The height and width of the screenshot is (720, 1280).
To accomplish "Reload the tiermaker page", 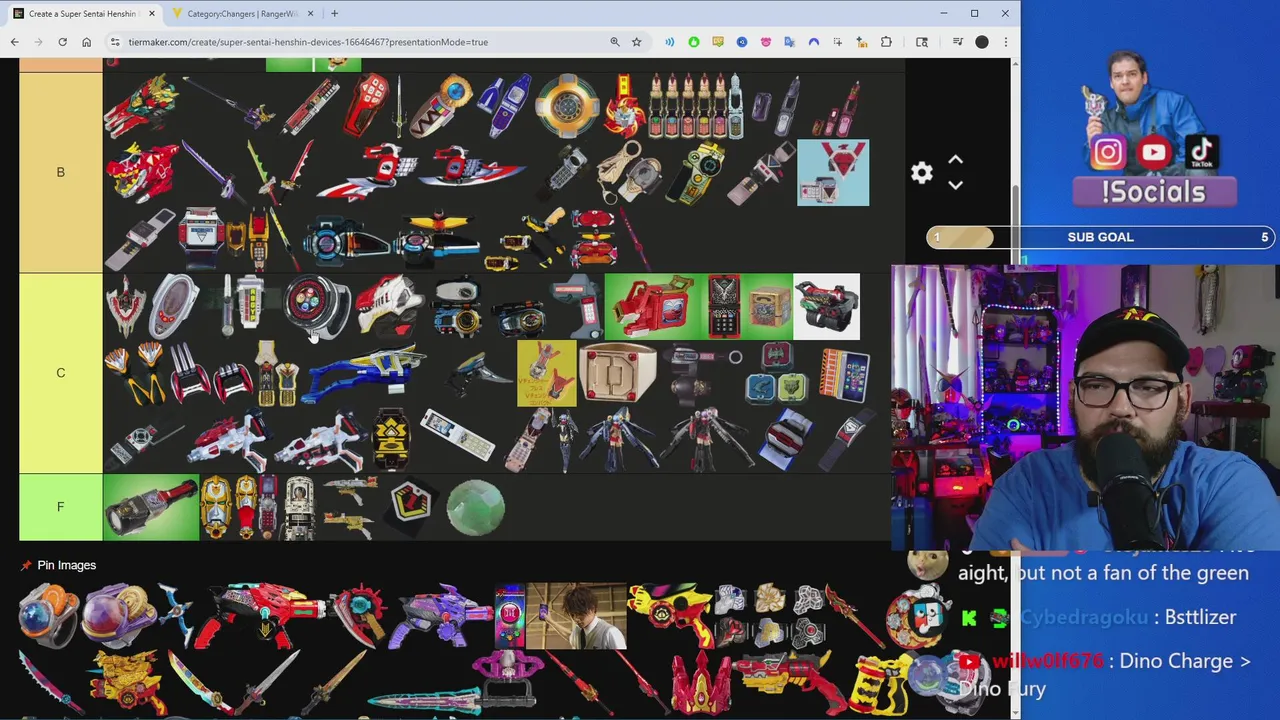I will pyautogui.click(x=62, y=42).
